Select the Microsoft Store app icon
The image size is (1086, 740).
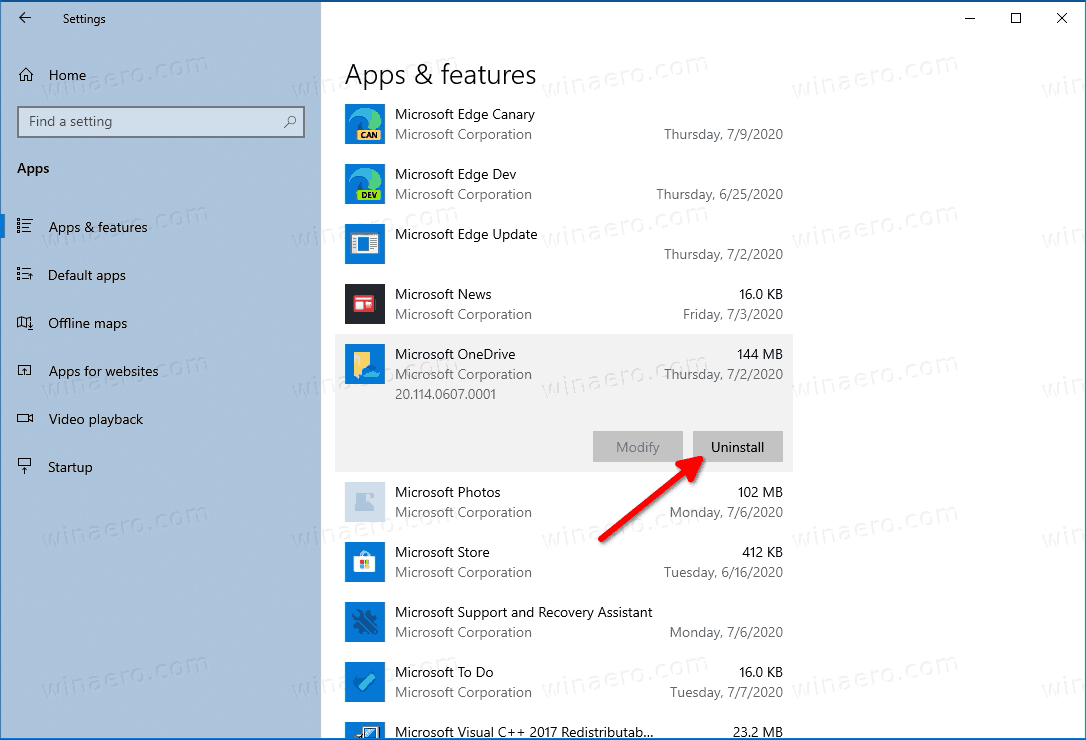365,562
